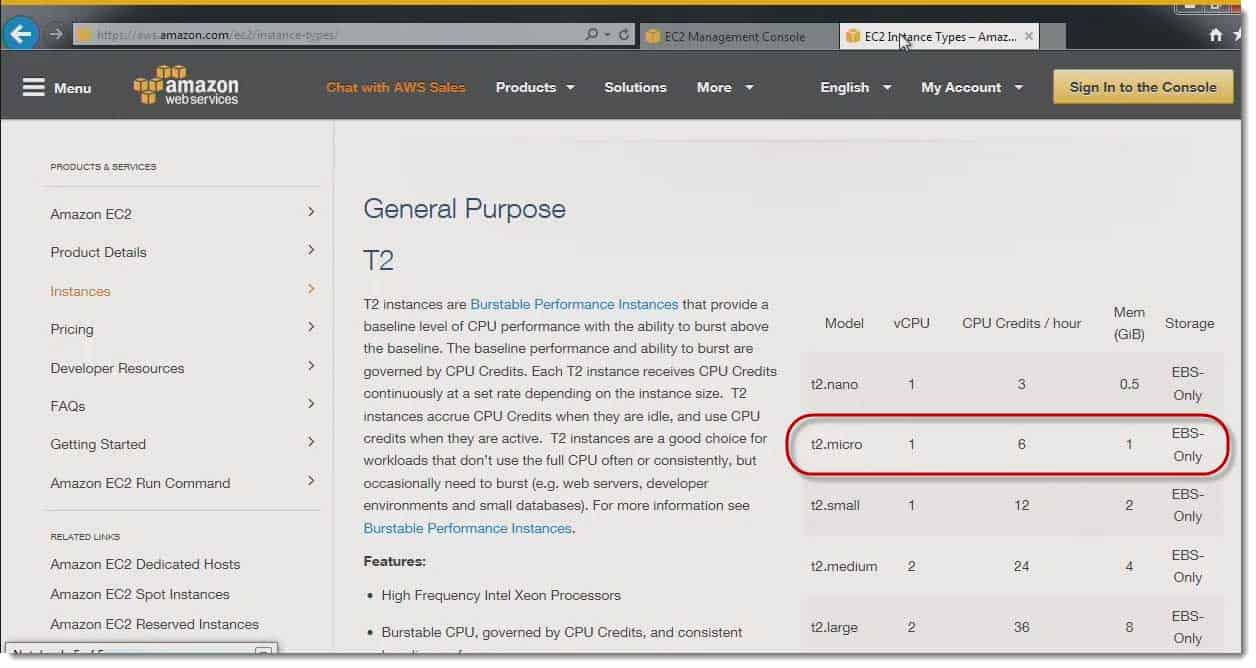The height and width of the screenshot is (668, 1256).
Task: Click the Amazon Web Services logo
Action: (x=186, y=86)
